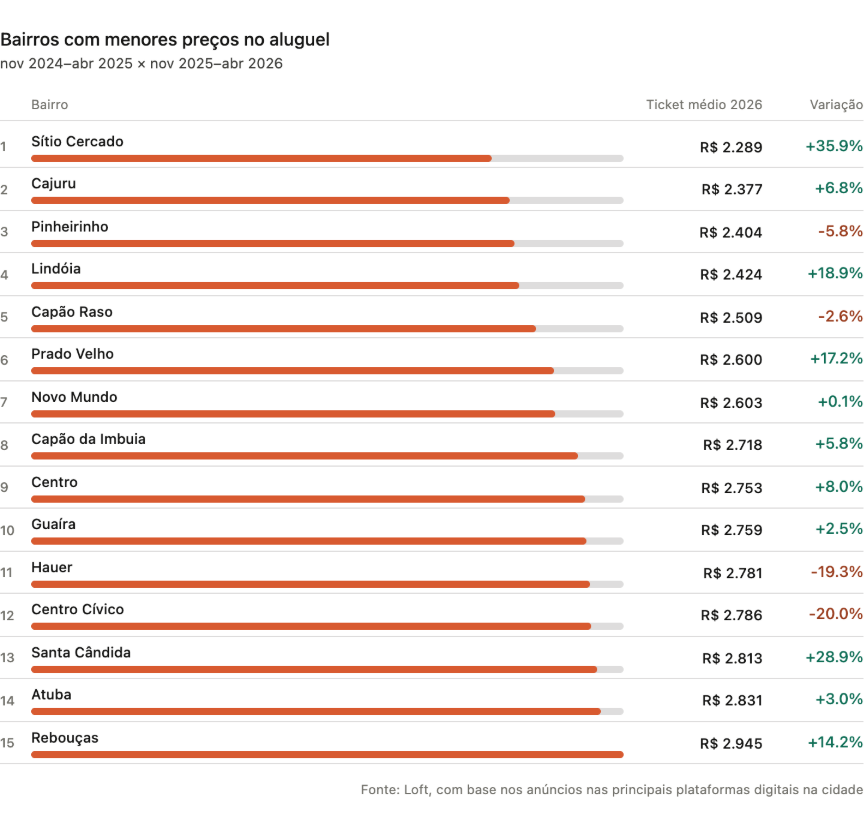Click the Centro Cívico row label

tap(77, 609)
